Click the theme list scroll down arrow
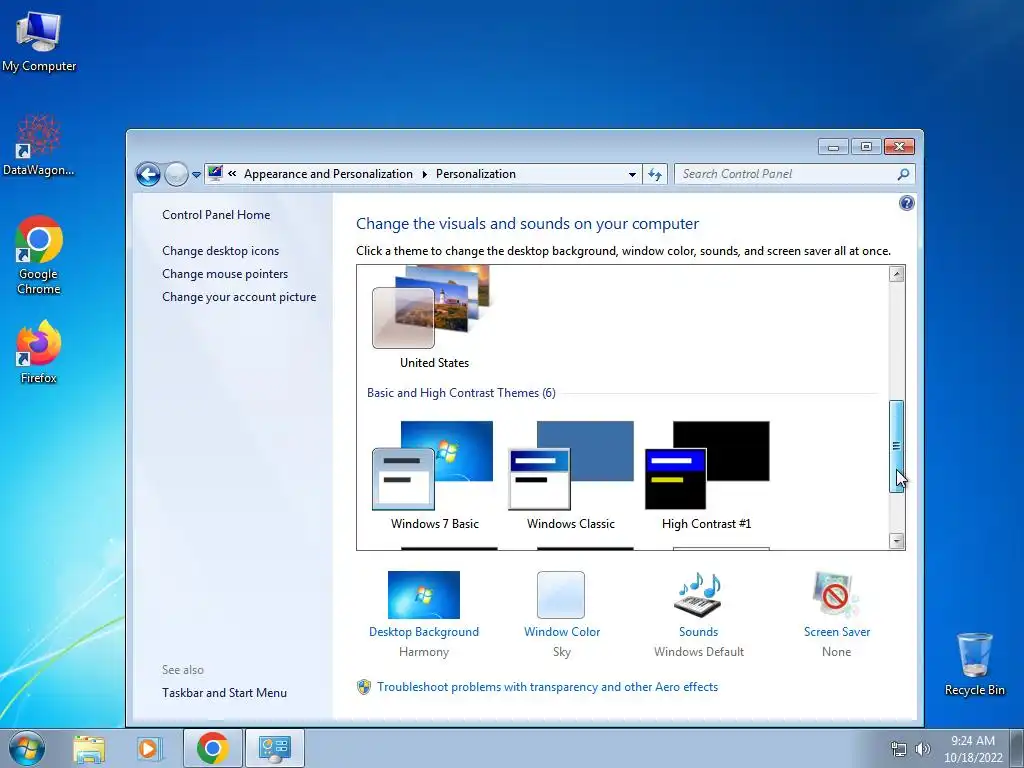1024x768 pixels. click(897, 541)
